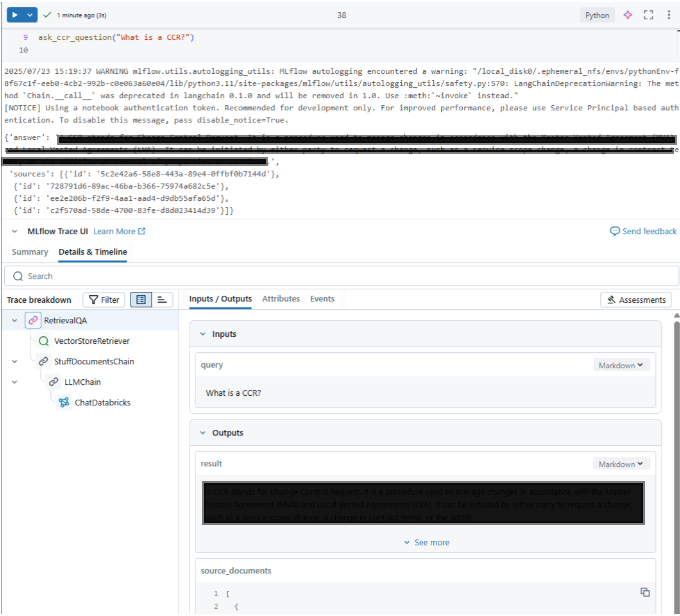Switch to the Summary tab
This screenshot has height=616, width=680.
(x=30, y=252)
